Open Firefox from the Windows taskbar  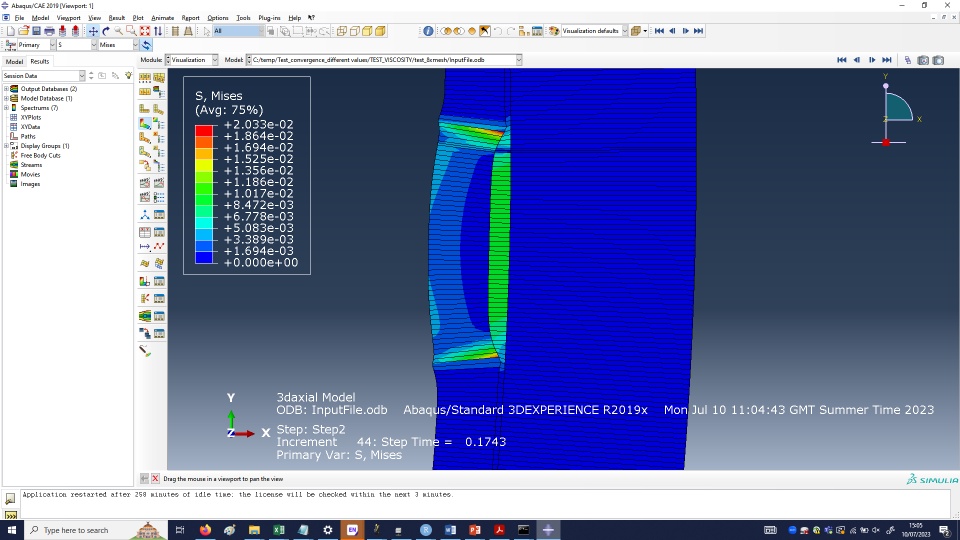205,530
